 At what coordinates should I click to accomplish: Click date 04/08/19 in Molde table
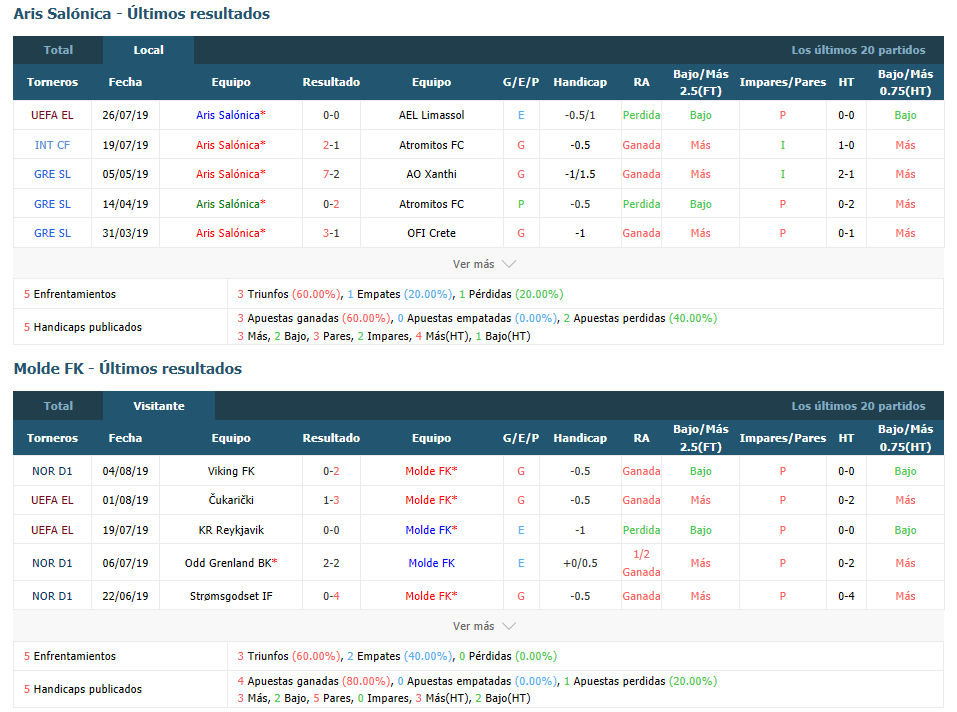pyautogui.click(x=125, y=471)
